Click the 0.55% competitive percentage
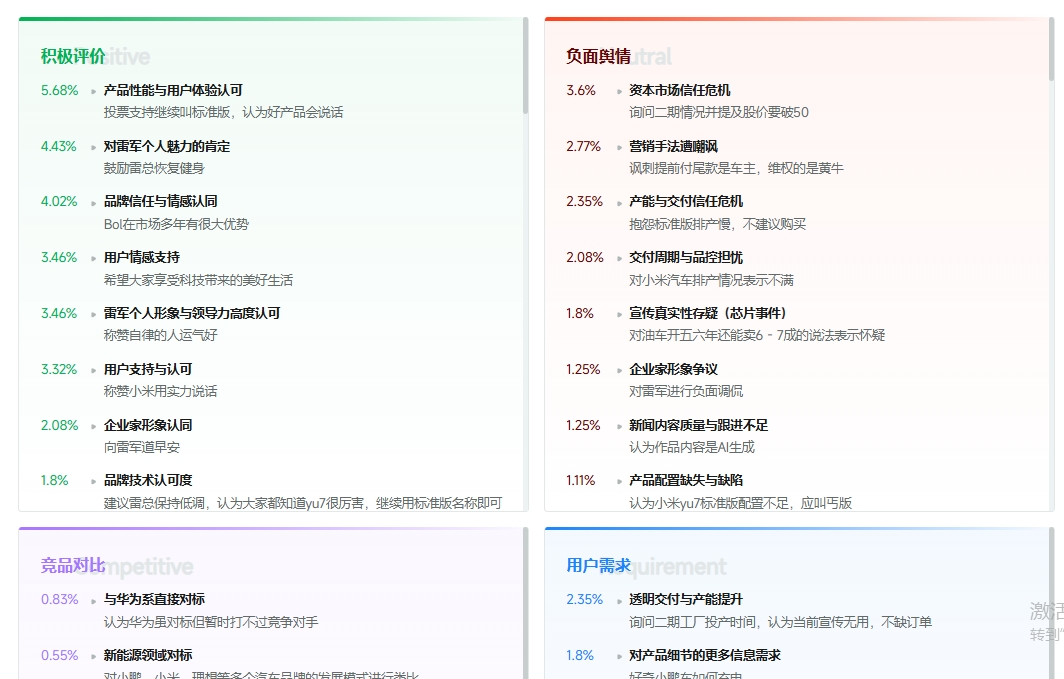The image size is (1064, 679). pos(60,655)
